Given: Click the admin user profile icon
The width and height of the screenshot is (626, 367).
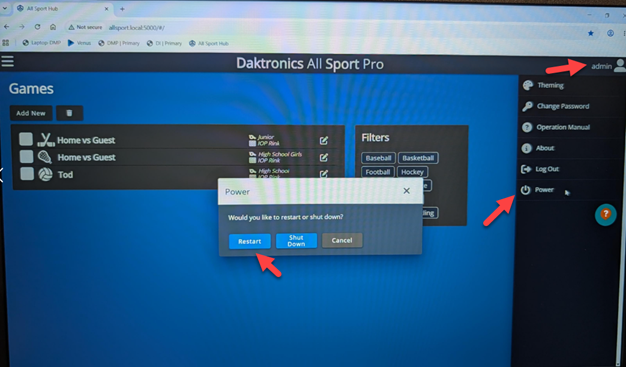Looking at the screenshot, I should [x=620, y=65].
